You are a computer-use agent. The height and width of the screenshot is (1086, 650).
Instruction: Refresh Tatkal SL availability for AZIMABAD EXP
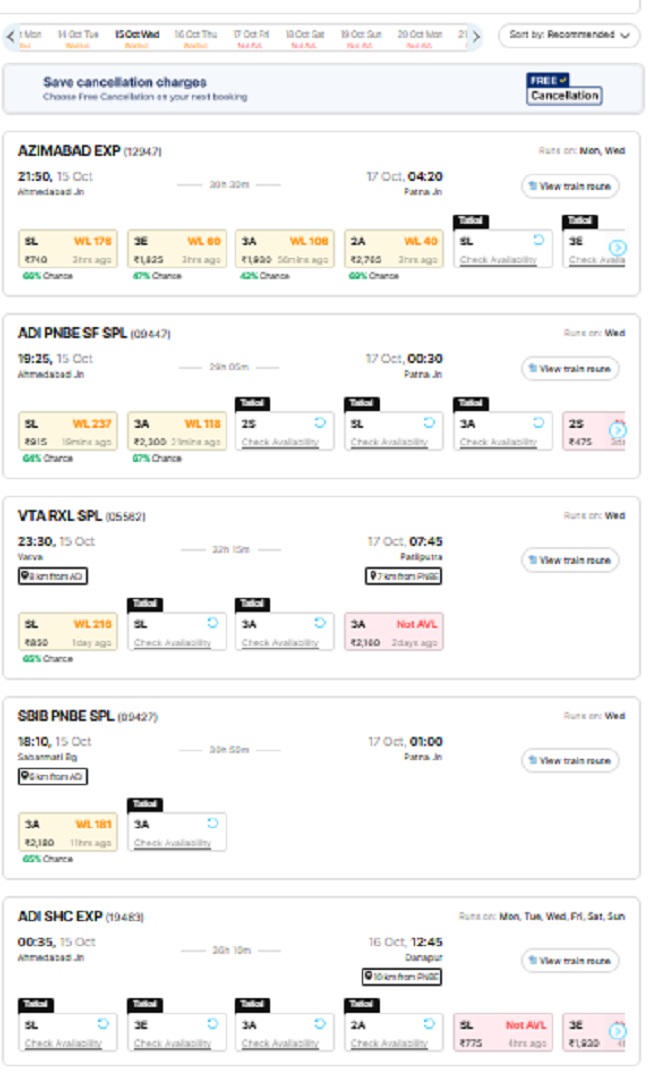pos(537,241)
